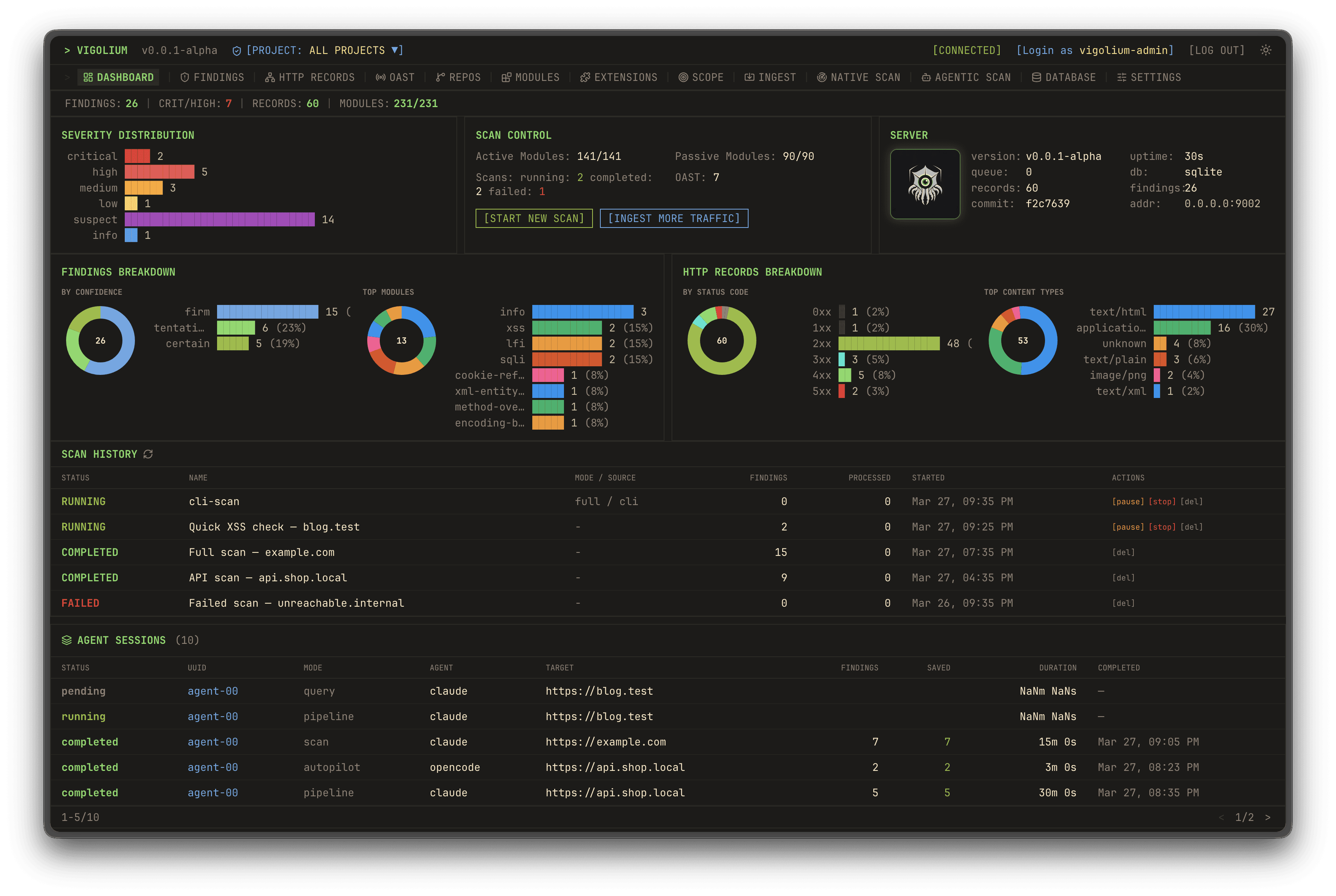Open the Findings tab shield icon
This screenshot has width=1336, height=896.
pos(185,77)
